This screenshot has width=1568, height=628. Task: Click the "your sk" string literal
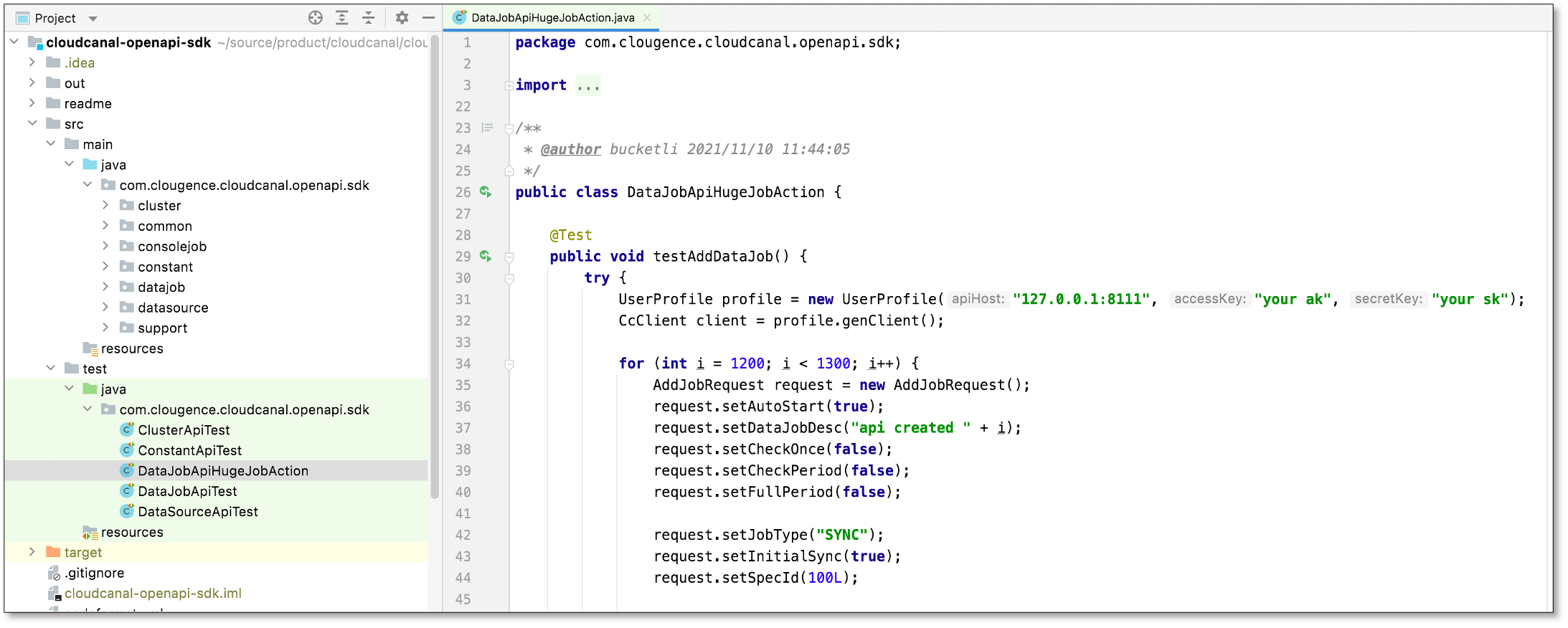pos(1470,299)
